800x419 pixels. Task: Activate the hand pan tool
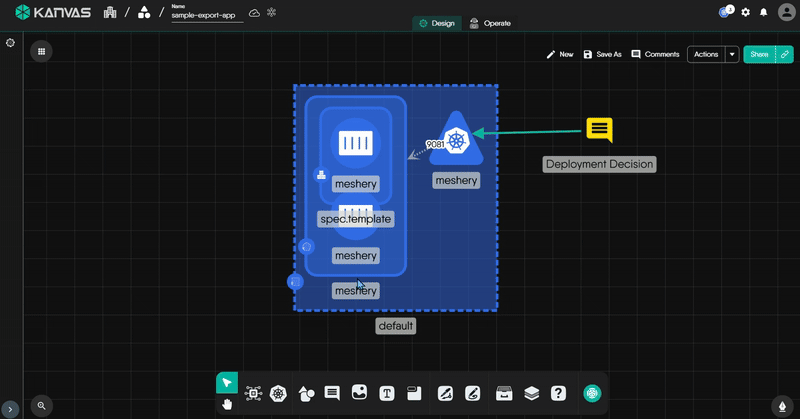click(227, 404)
